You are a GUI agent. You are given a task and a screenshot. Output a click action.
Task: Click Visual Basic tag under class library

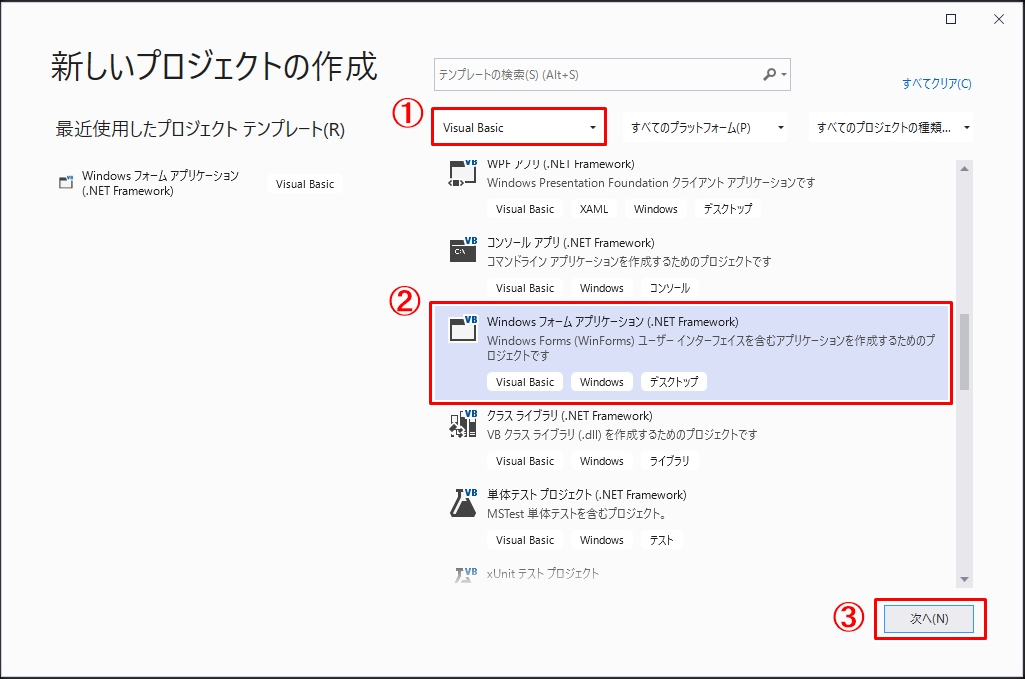point(524,461)
